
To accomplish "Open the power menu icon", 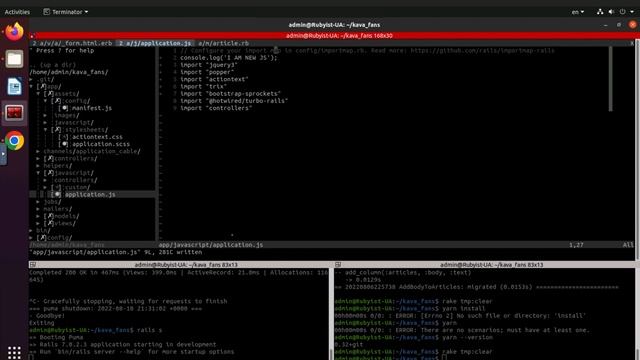I will coord(622,12).
